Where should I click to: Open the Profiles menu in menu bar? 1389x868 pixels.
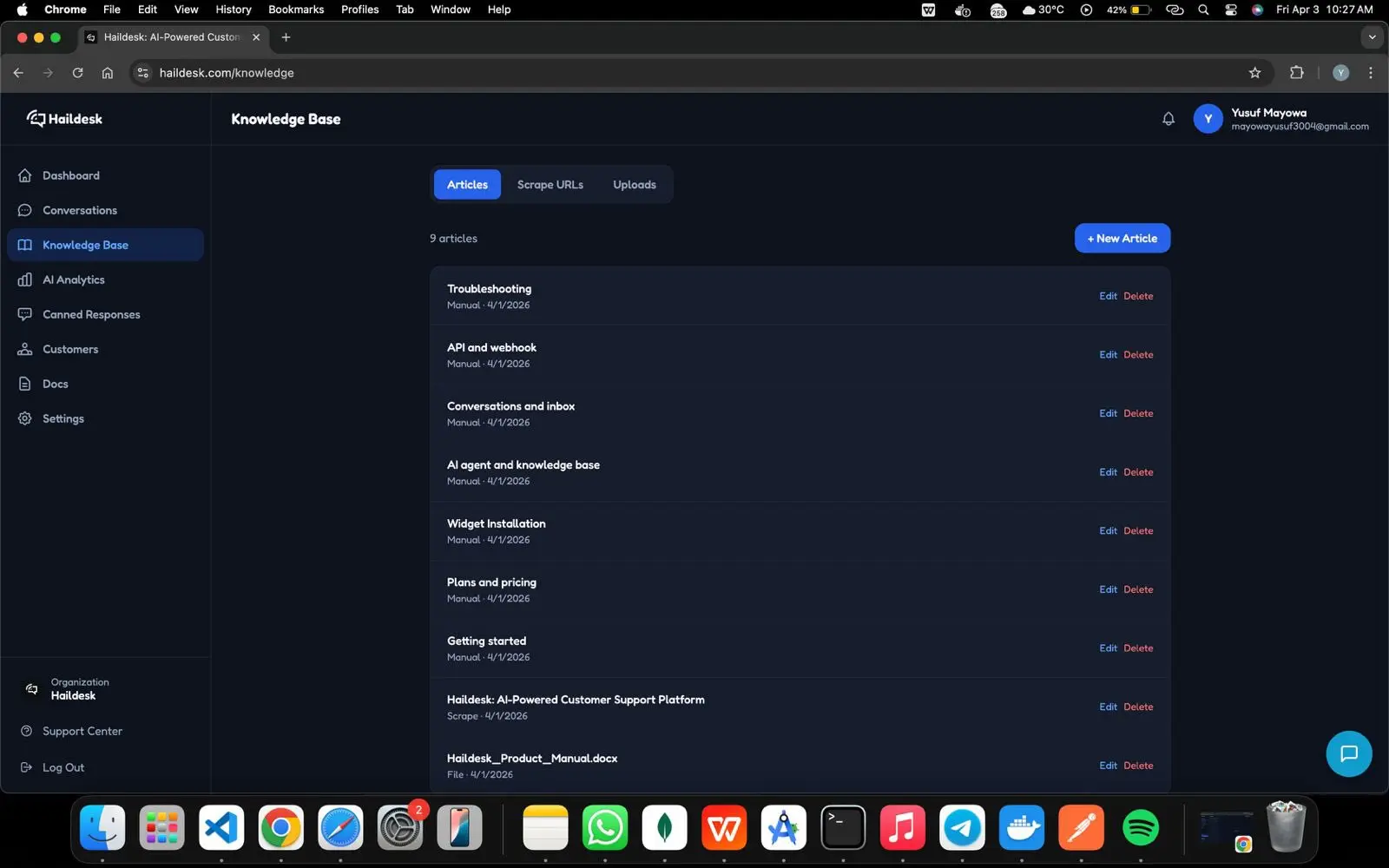(359, 10)
